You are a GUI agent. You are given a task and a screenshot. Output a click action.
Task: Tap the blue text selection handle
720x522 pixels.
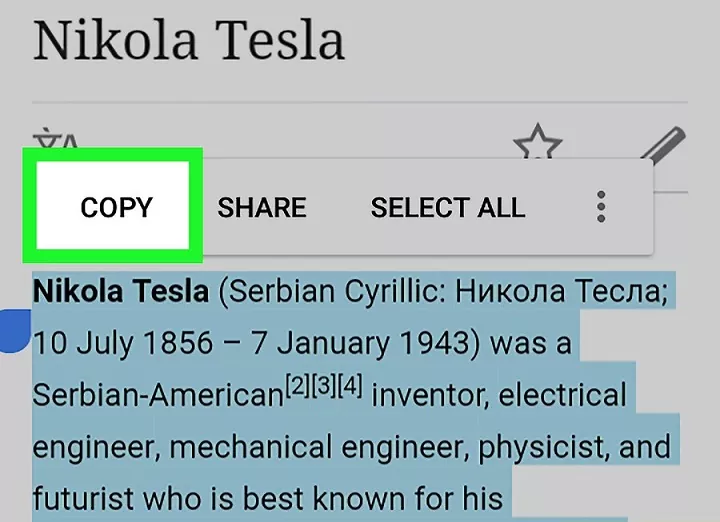pos(15,331)
